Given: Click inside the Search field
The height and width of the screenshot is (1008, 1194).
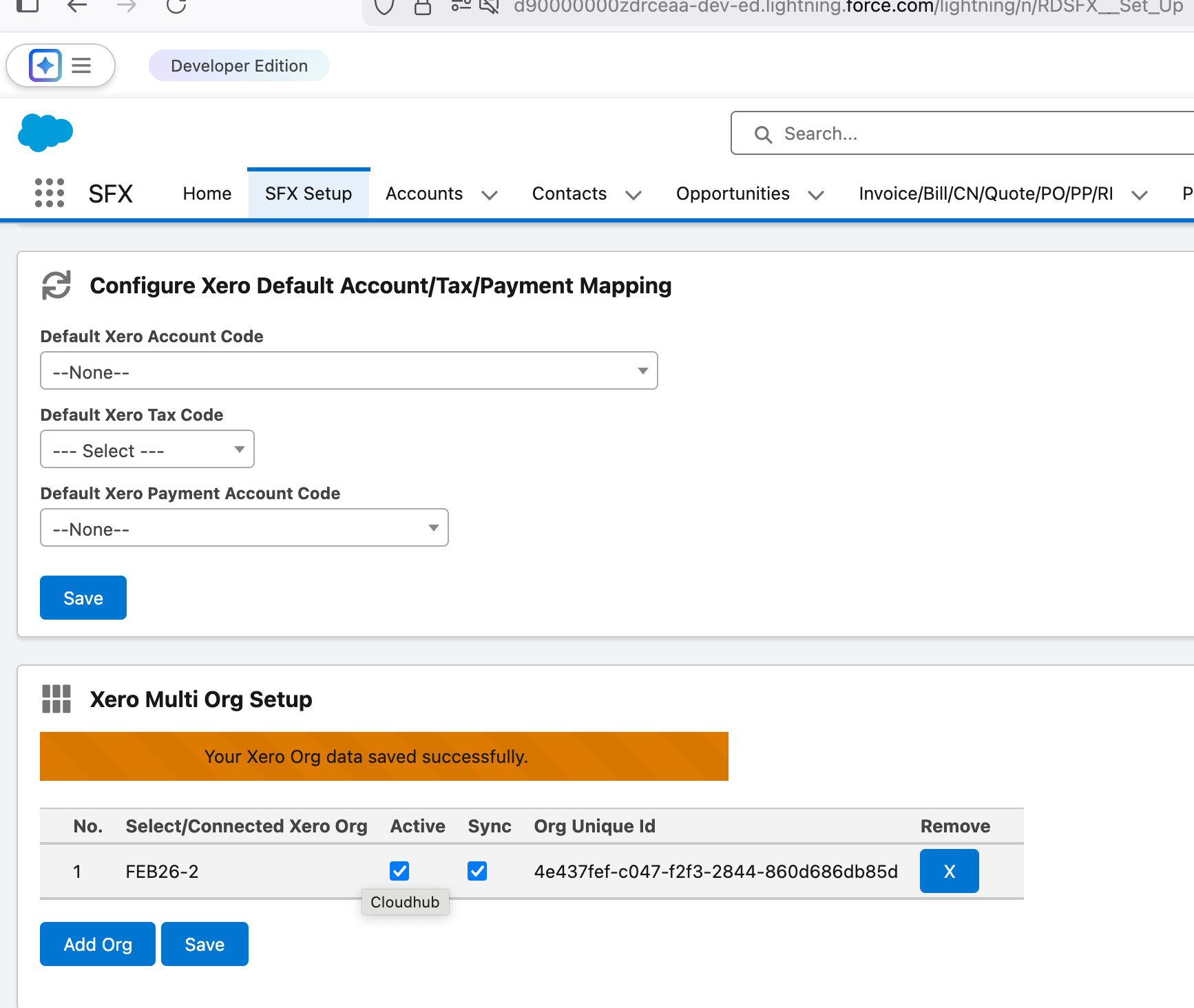Looking at the screenshot, I should click(964, 134).
